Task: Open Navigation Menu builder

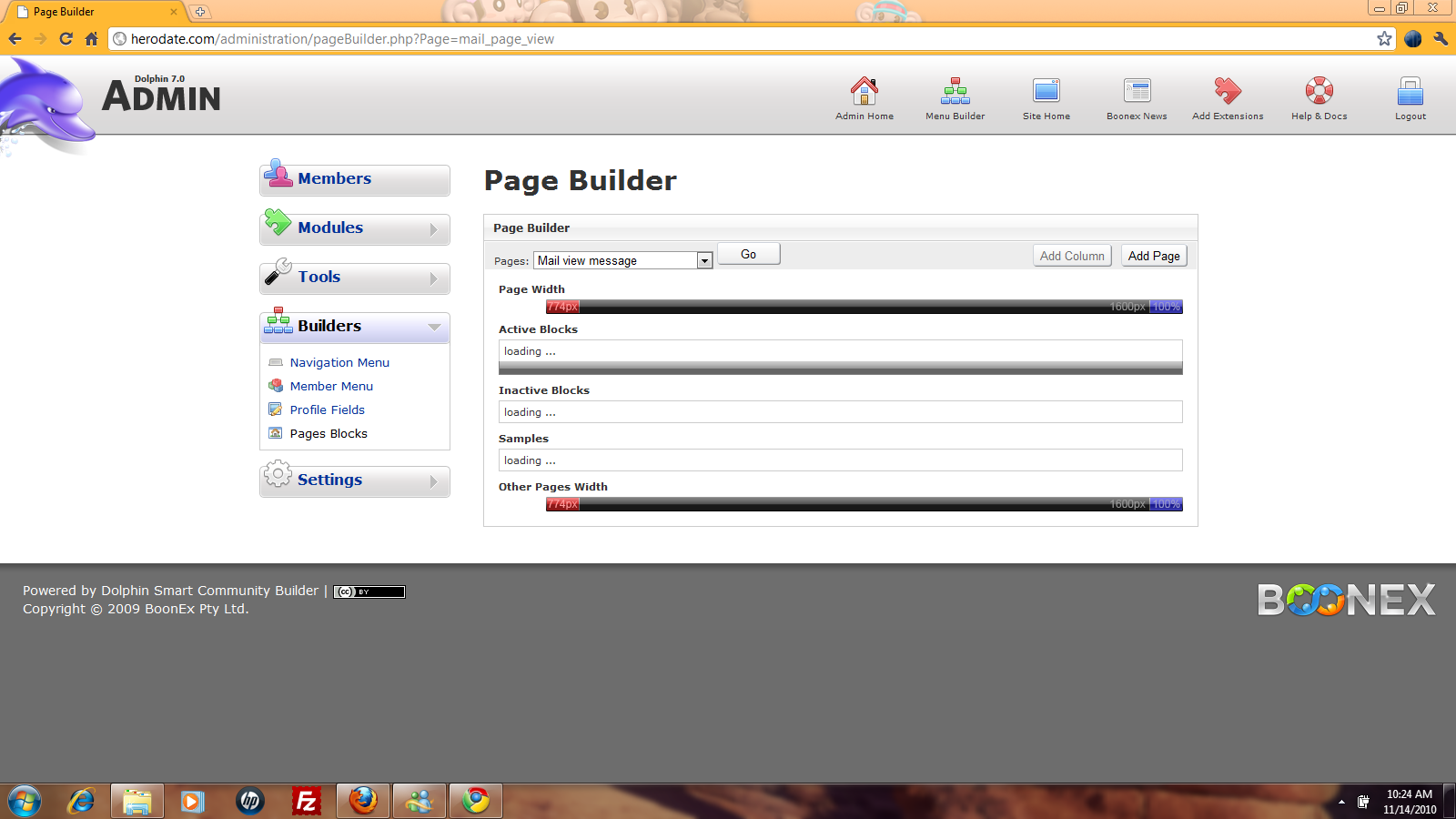Action: click(x=339, y=362)
